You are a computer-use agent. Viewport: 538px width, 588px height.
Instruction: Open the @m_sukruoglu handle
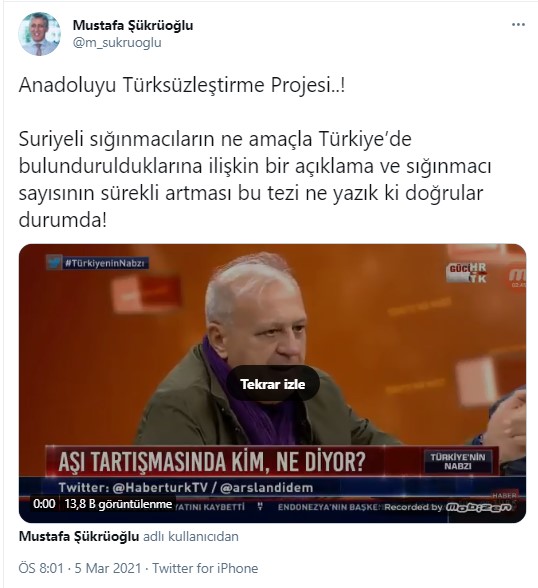tap(117, 42)
